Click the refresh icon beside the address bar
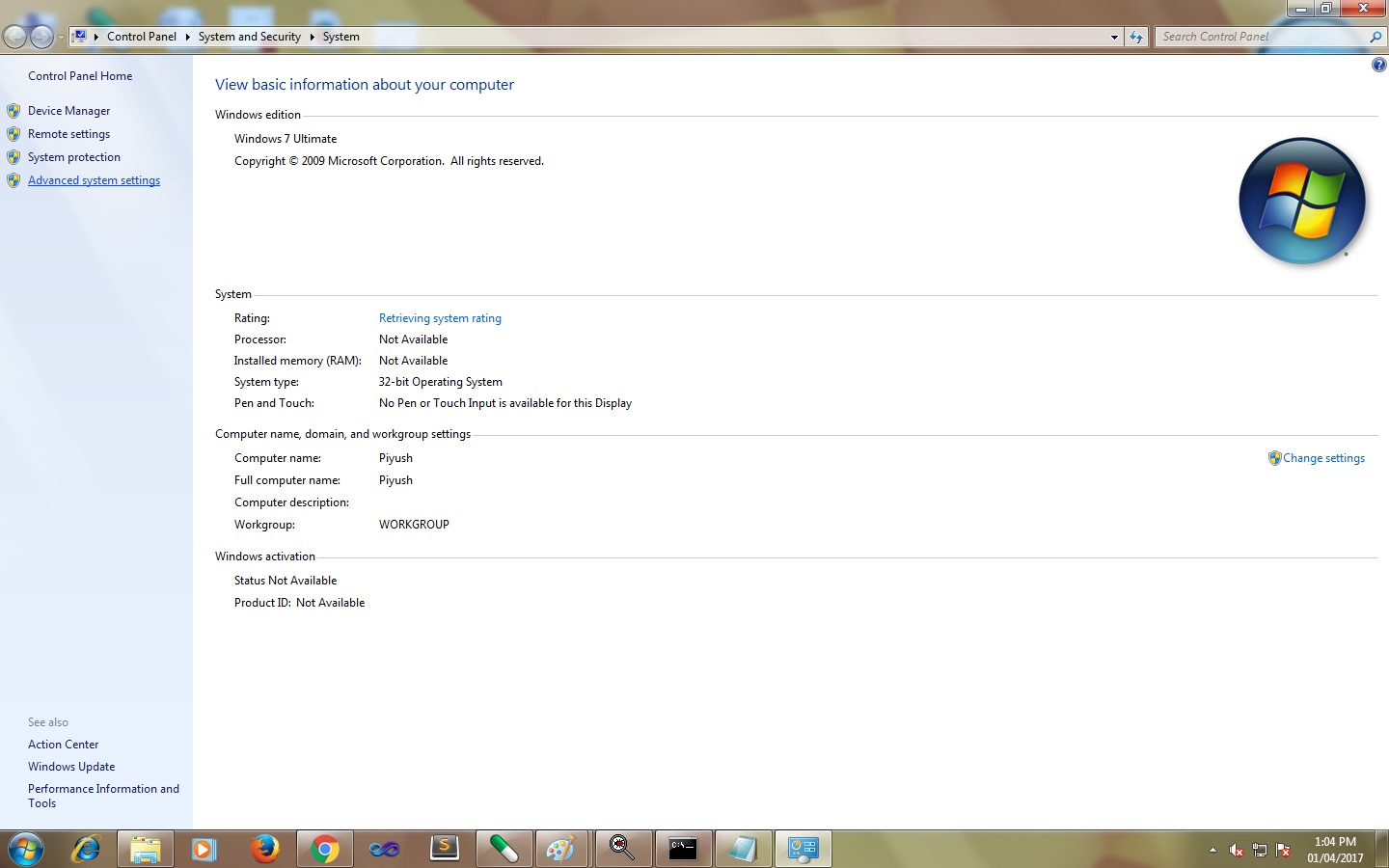This screenshot has width=1389, height=868. tap(1136, 36)
